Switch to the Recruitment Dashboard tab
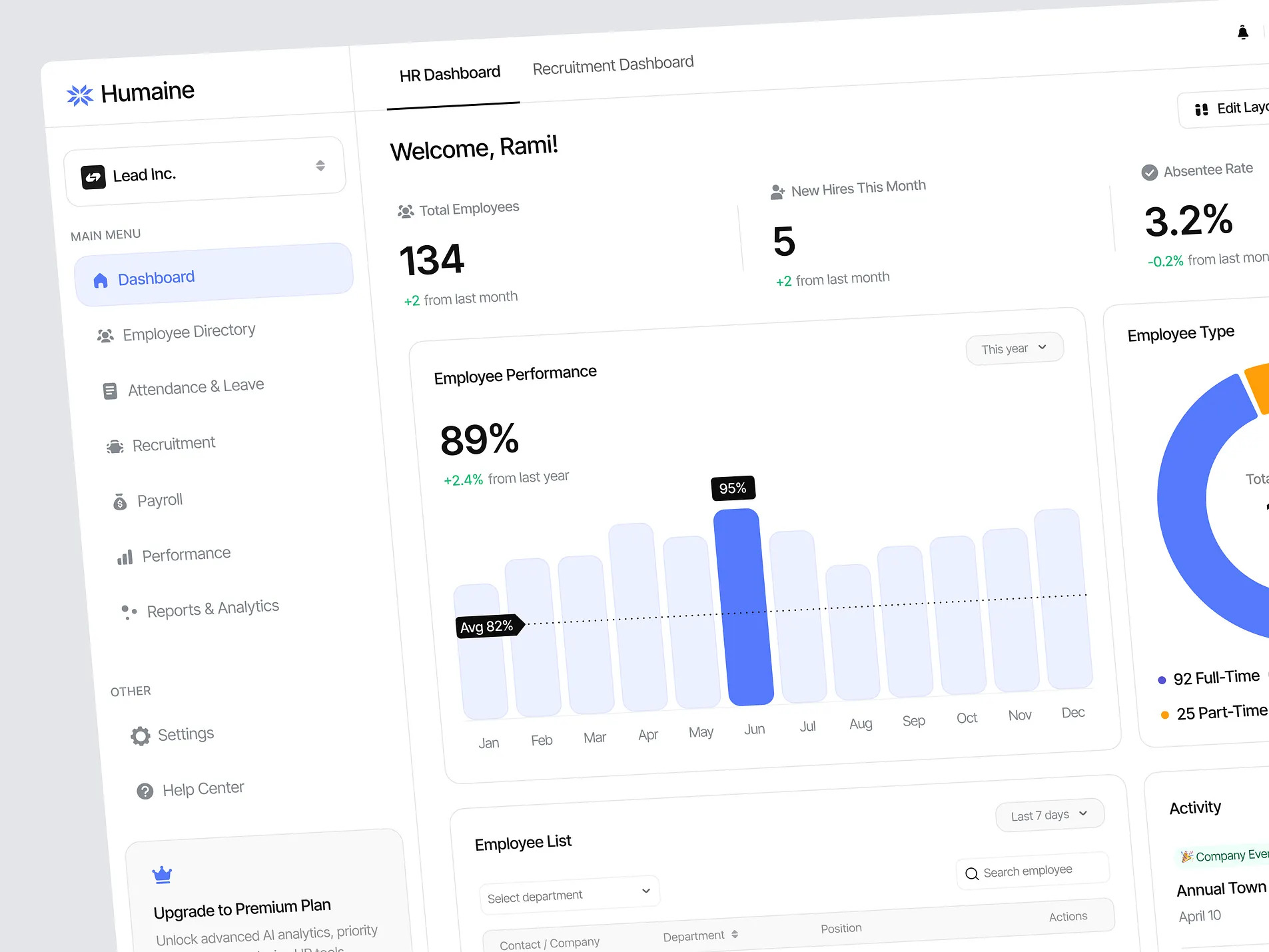The height and width of the screenshot is (952, 1269). pyautogui.click(x=613, y=65)
